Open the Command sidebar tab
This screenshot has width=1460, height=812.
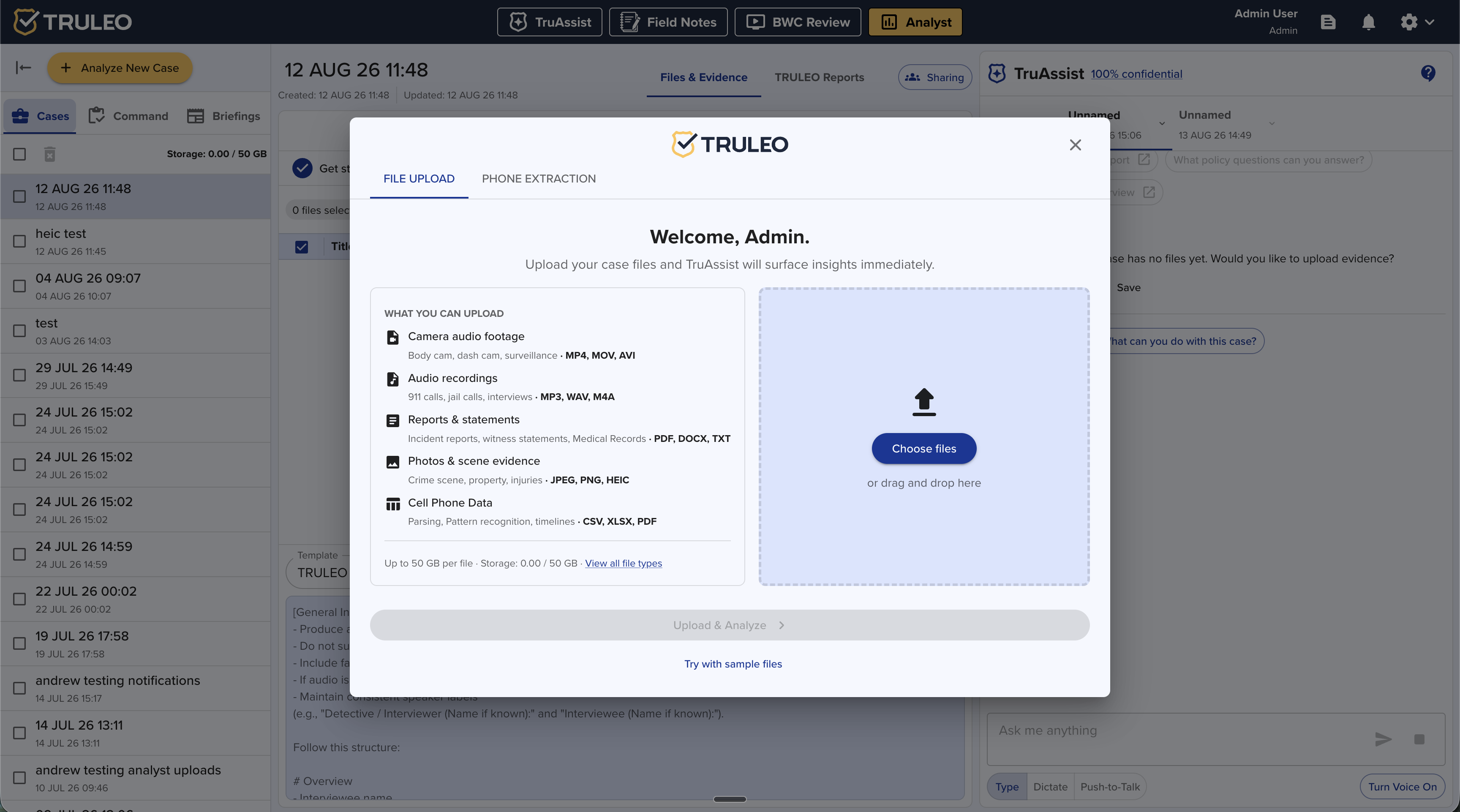tap(129, 116)
